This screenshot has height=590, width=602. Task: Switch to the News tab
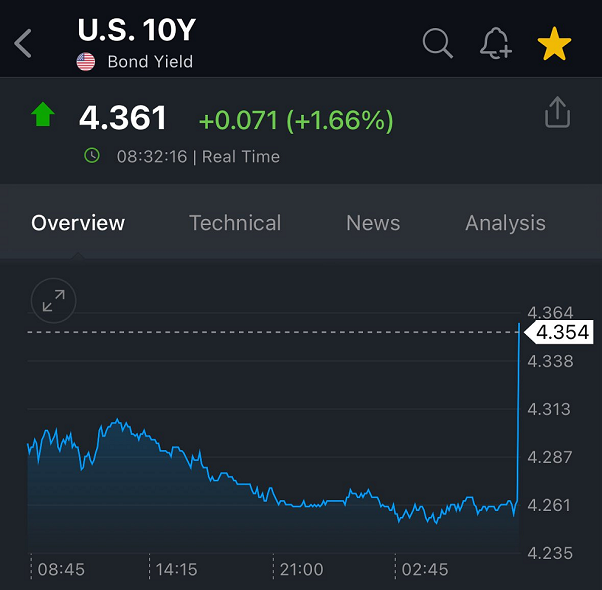pos(373,223)
